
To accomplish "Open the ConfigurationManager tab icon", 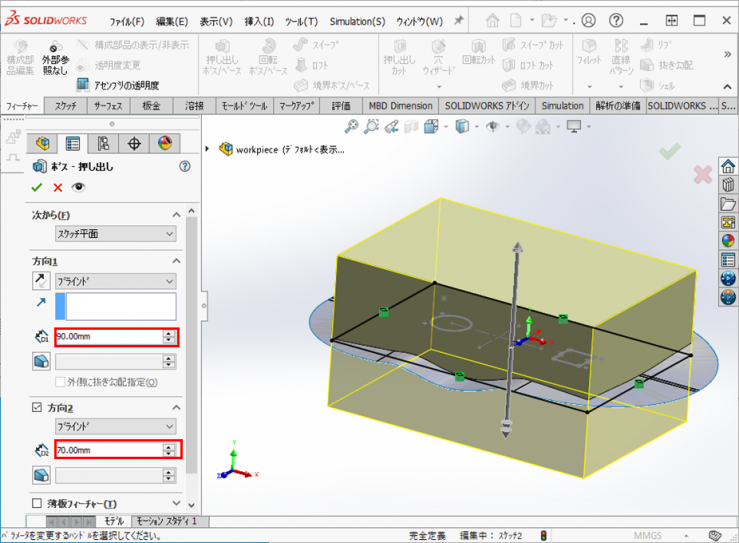I will pyautogui.click(x=103, y=144).
